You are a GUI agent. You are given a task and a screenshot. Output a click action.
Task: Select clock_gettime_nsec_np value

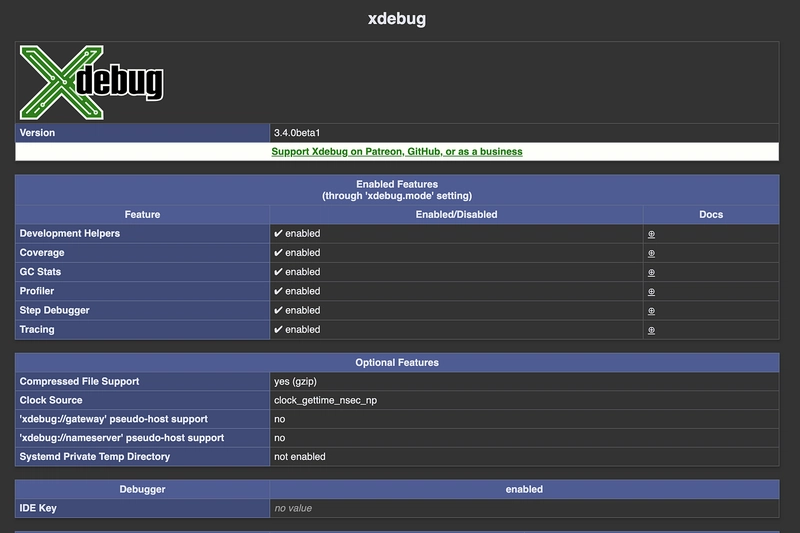(326, 400)
